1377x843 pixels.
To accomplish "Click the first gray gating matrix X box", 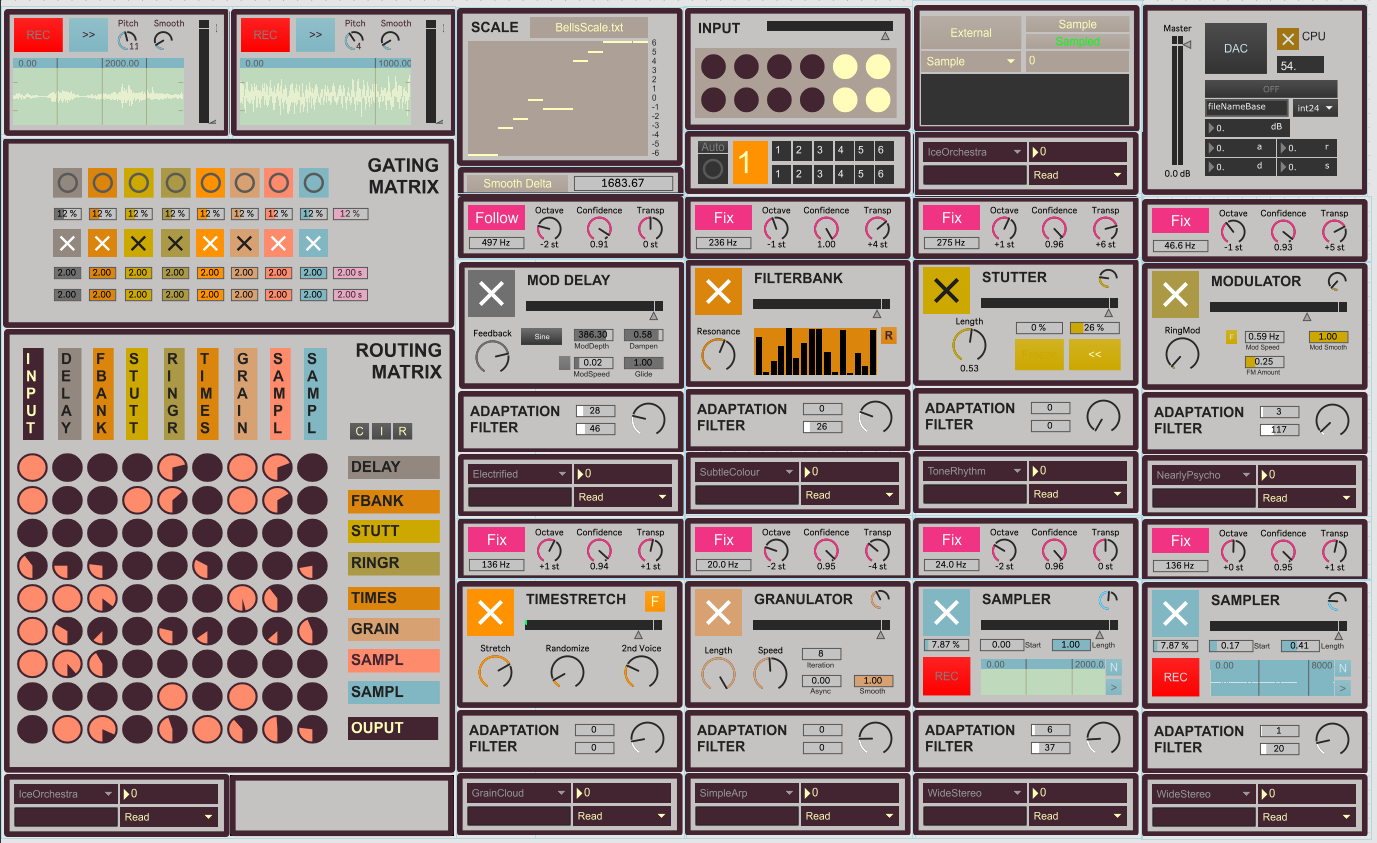I will tap(67, 243).
